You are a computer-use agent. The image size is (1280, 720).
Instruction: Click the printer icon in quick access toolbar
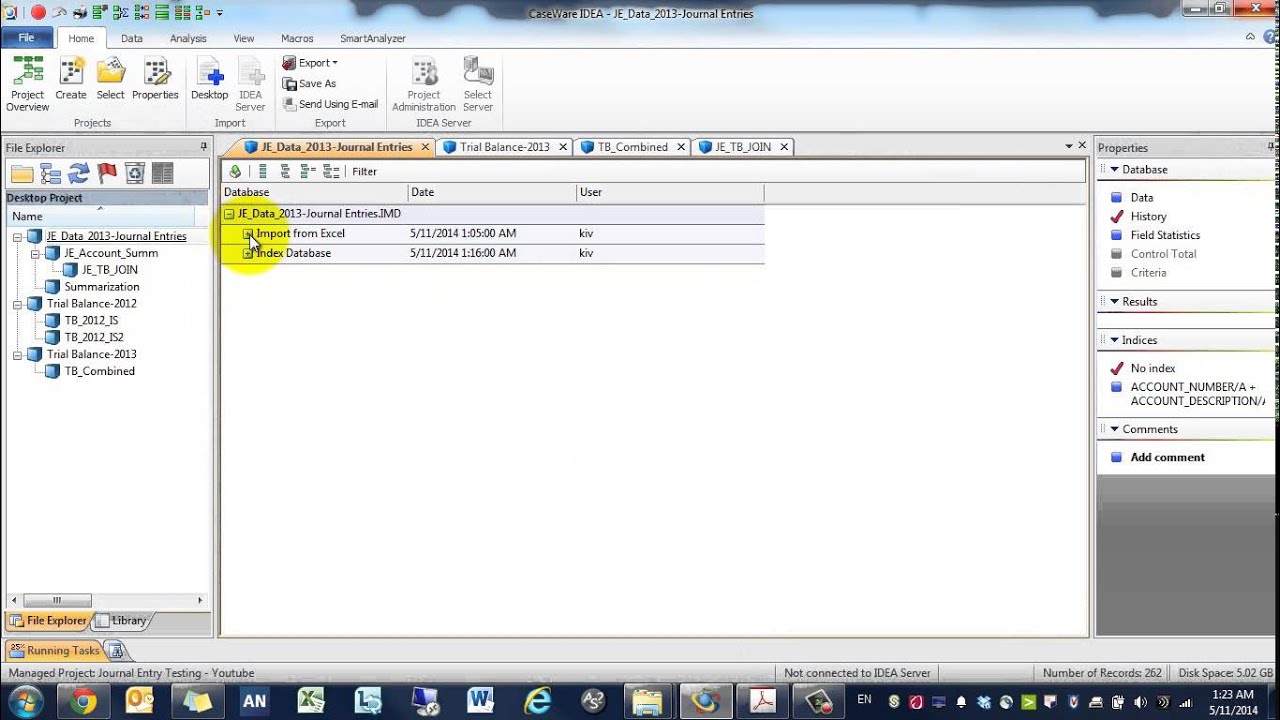(80, 13)
